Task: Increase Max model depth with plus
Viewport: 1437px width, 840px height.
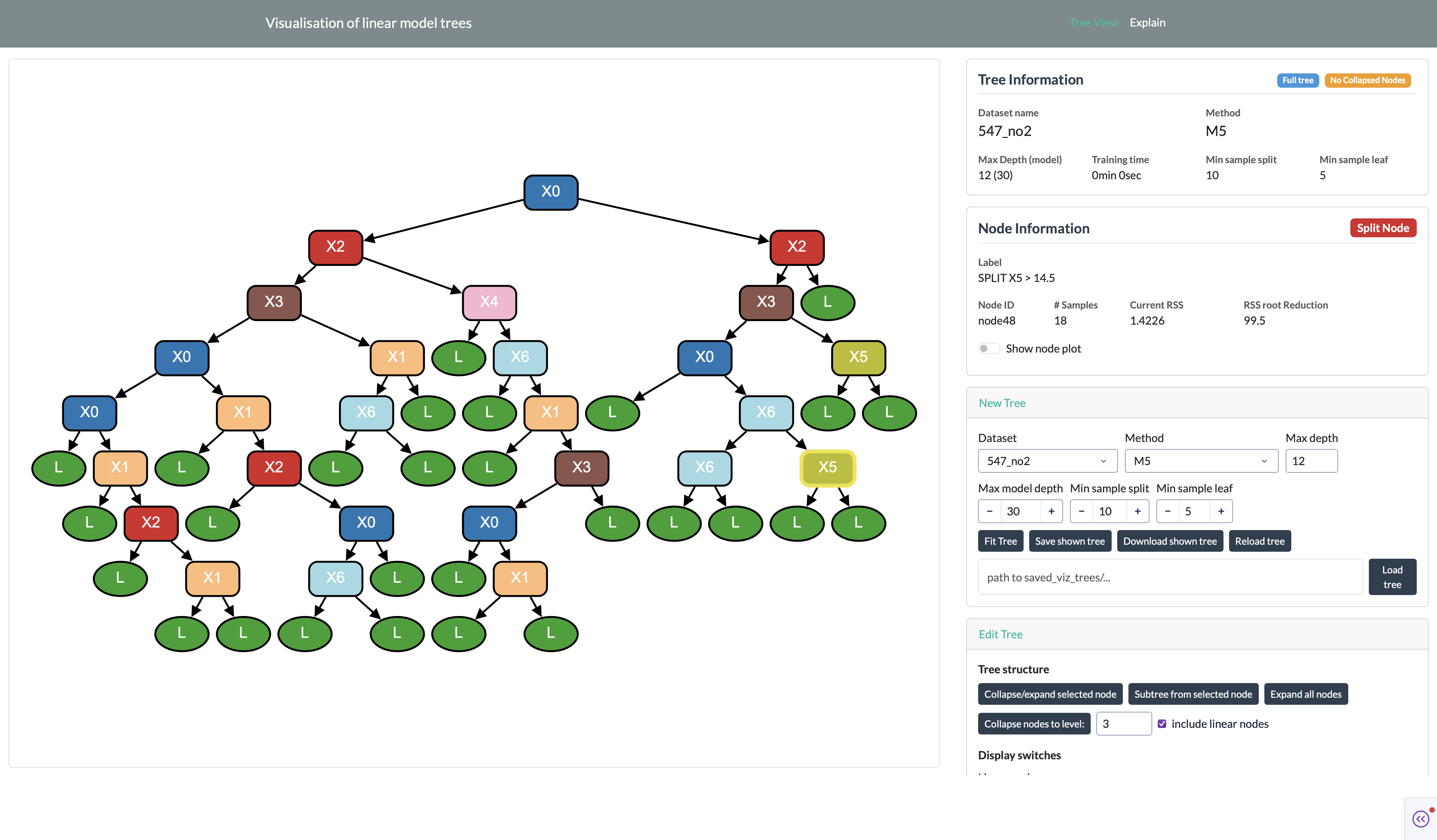Action: coord(1051,511)
